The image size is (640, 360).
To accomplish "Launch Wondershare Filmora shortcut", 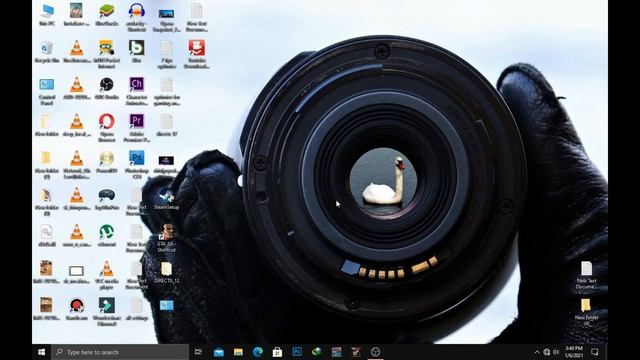I will tap(107, 312).
